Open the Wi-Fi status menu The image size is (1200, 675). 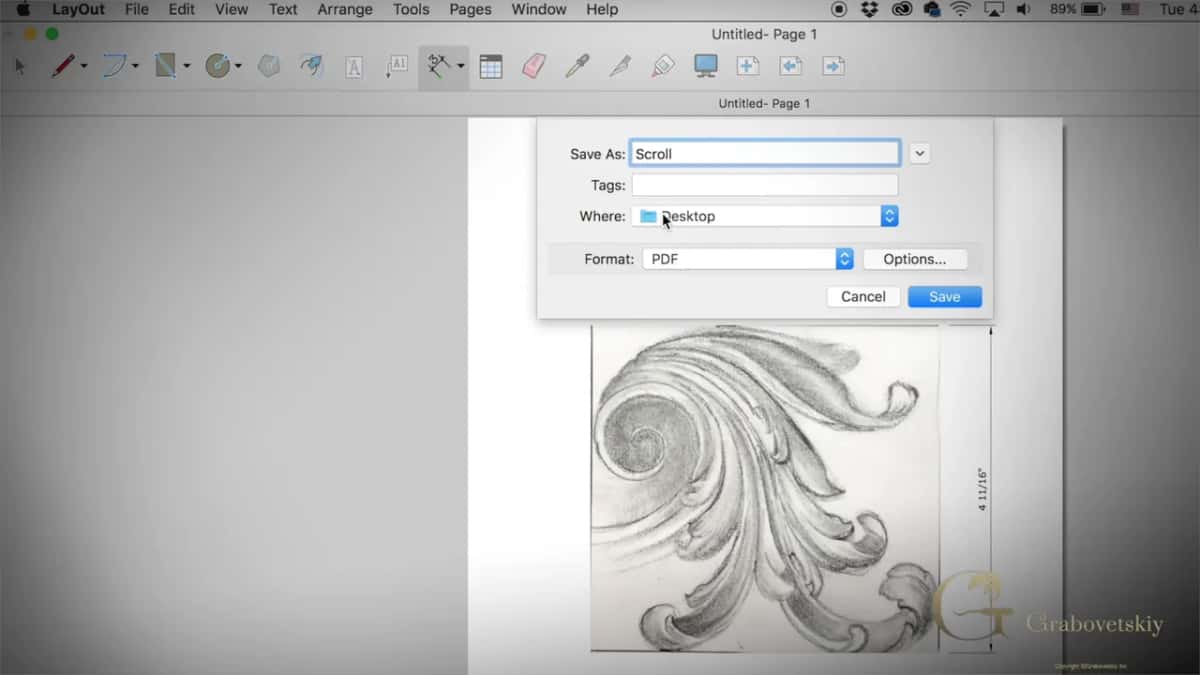coord(962,9)
